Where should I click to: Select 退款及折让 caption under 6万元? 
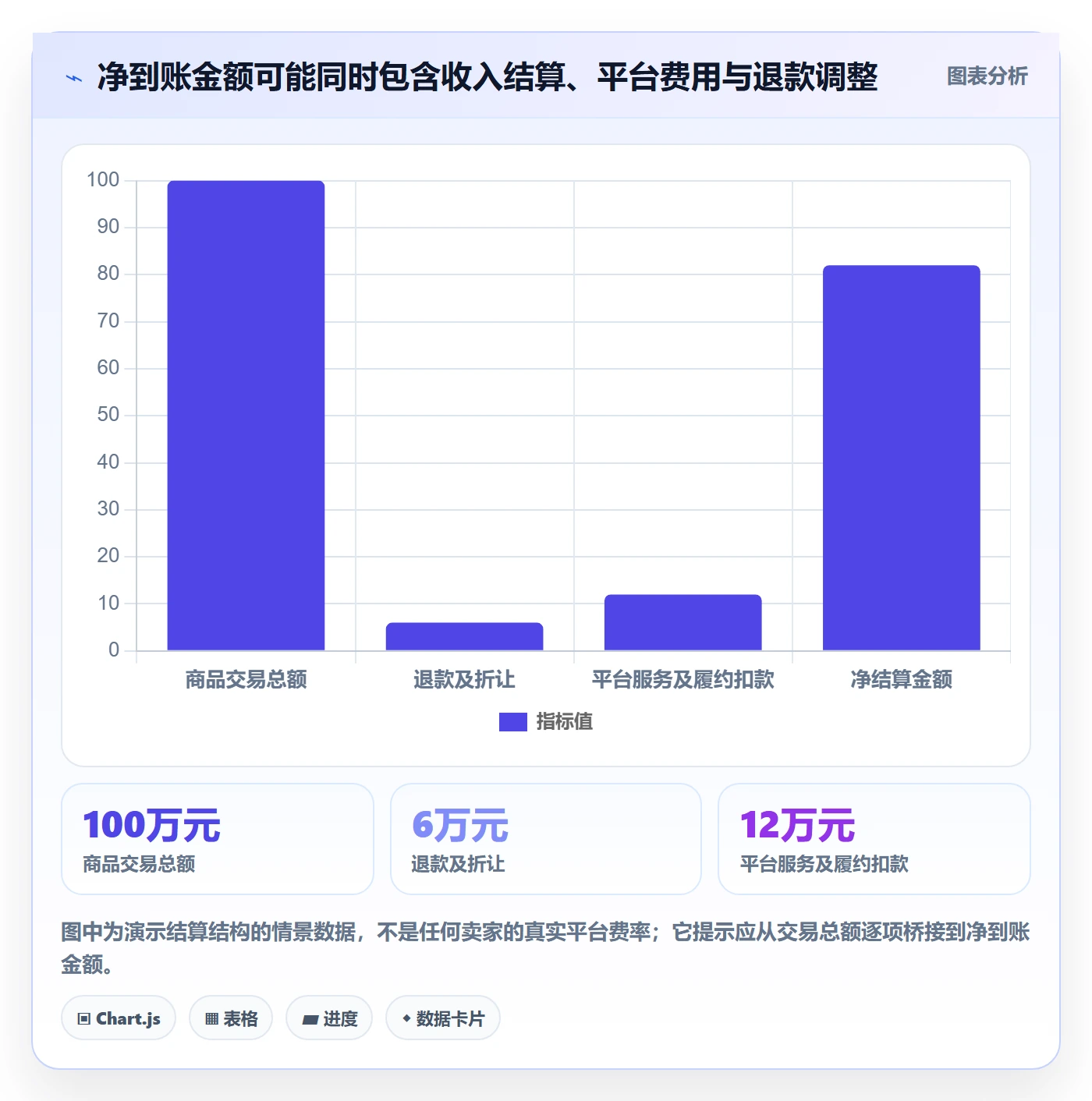(458, 864)
